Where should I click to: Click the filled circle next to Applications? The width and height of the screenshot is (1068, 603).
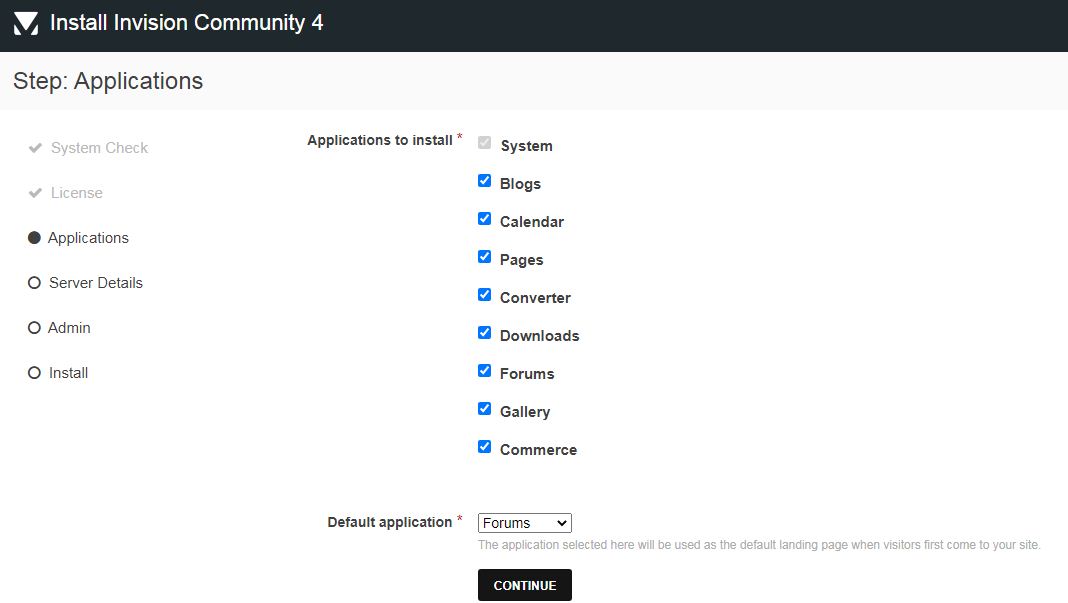[x=34, y=237]
